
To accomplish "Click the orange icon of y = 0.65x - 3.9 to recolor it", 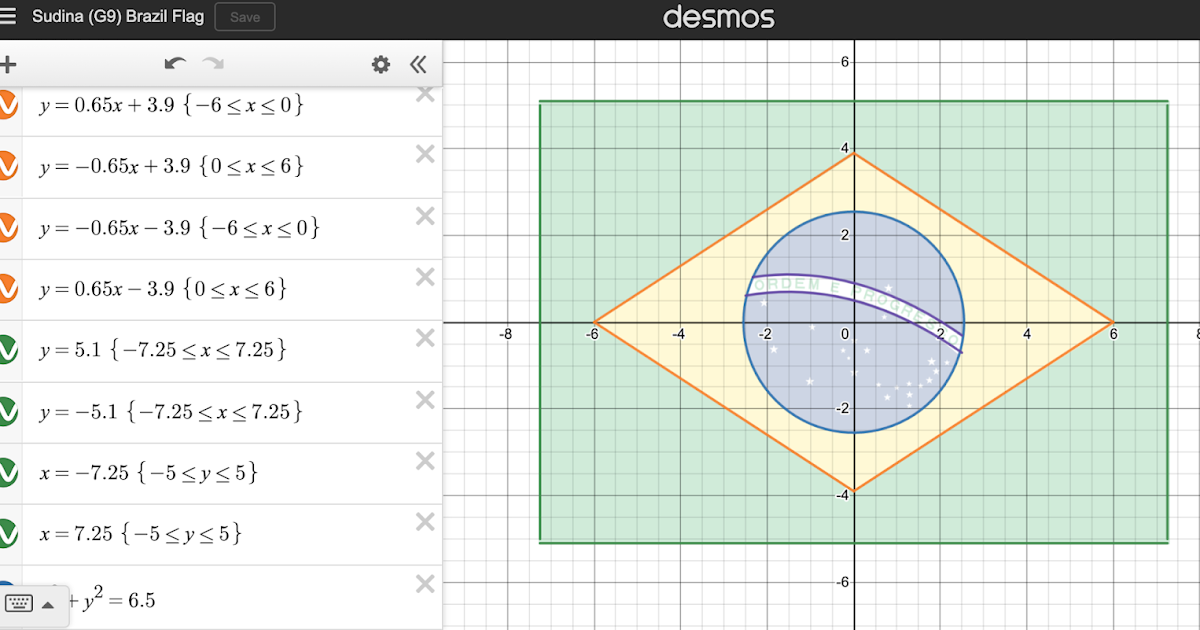I will tap(5, 289).
